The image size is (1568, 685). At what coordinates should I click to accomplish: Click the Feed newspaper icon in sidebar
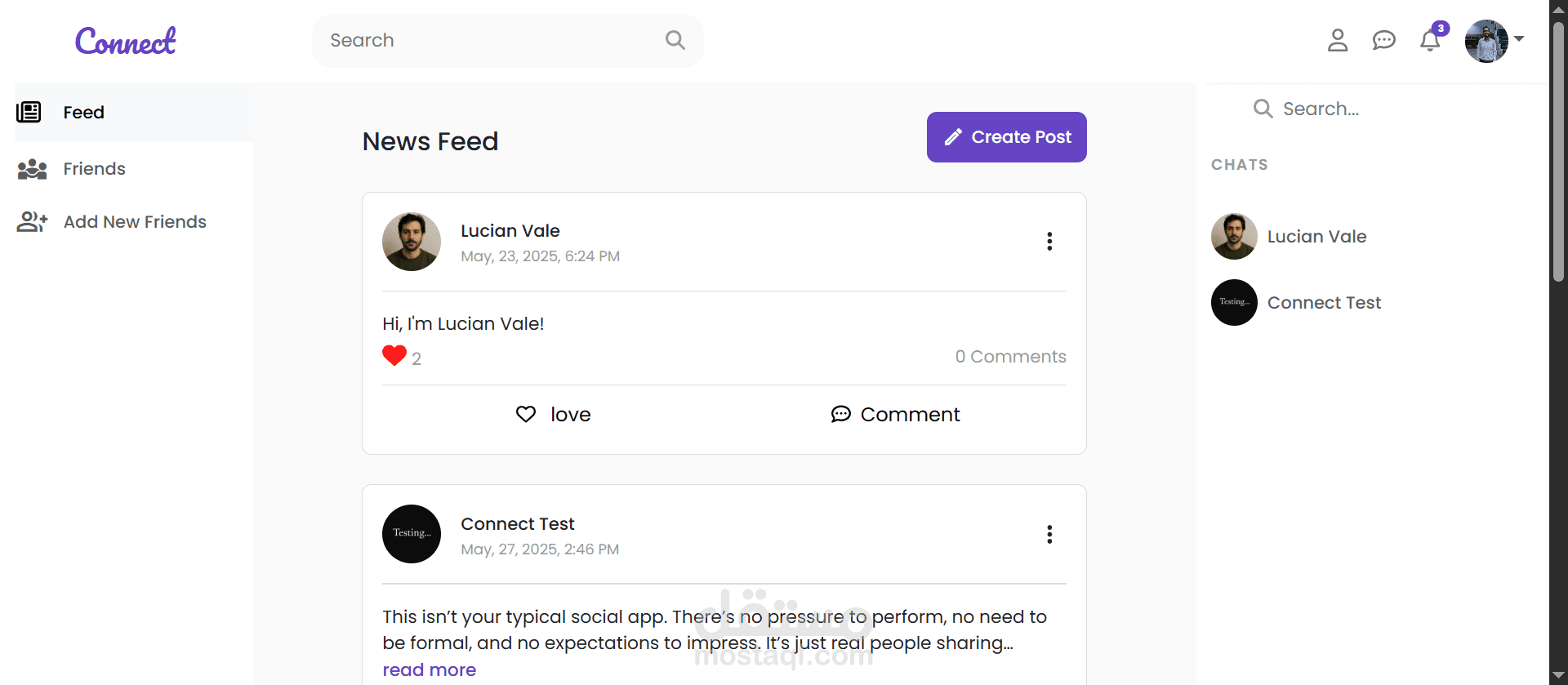pyautogui.click(x=29, y=112)
